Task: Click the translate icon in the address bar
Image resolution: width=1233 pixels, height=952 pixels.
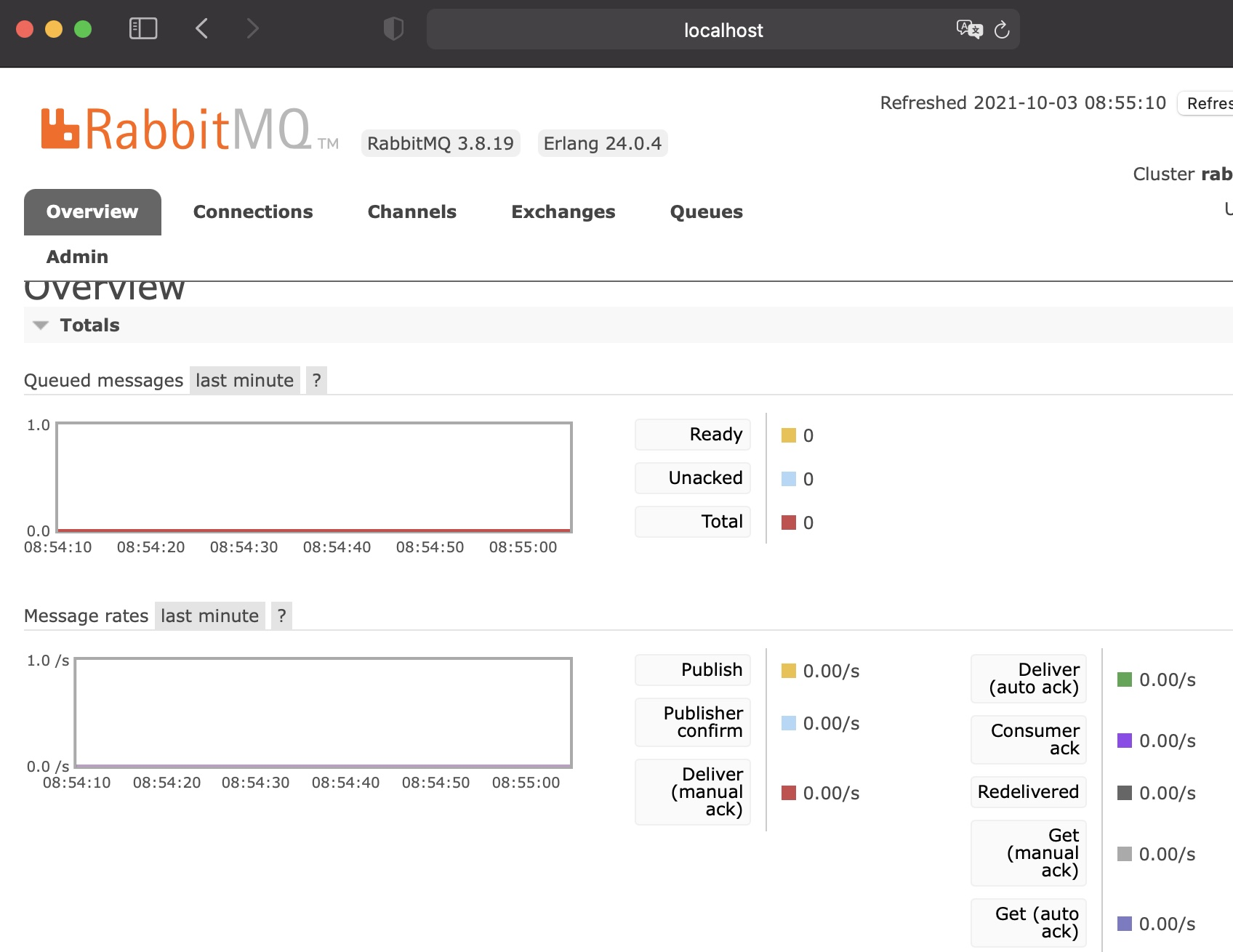Action: tap(968, 30)
